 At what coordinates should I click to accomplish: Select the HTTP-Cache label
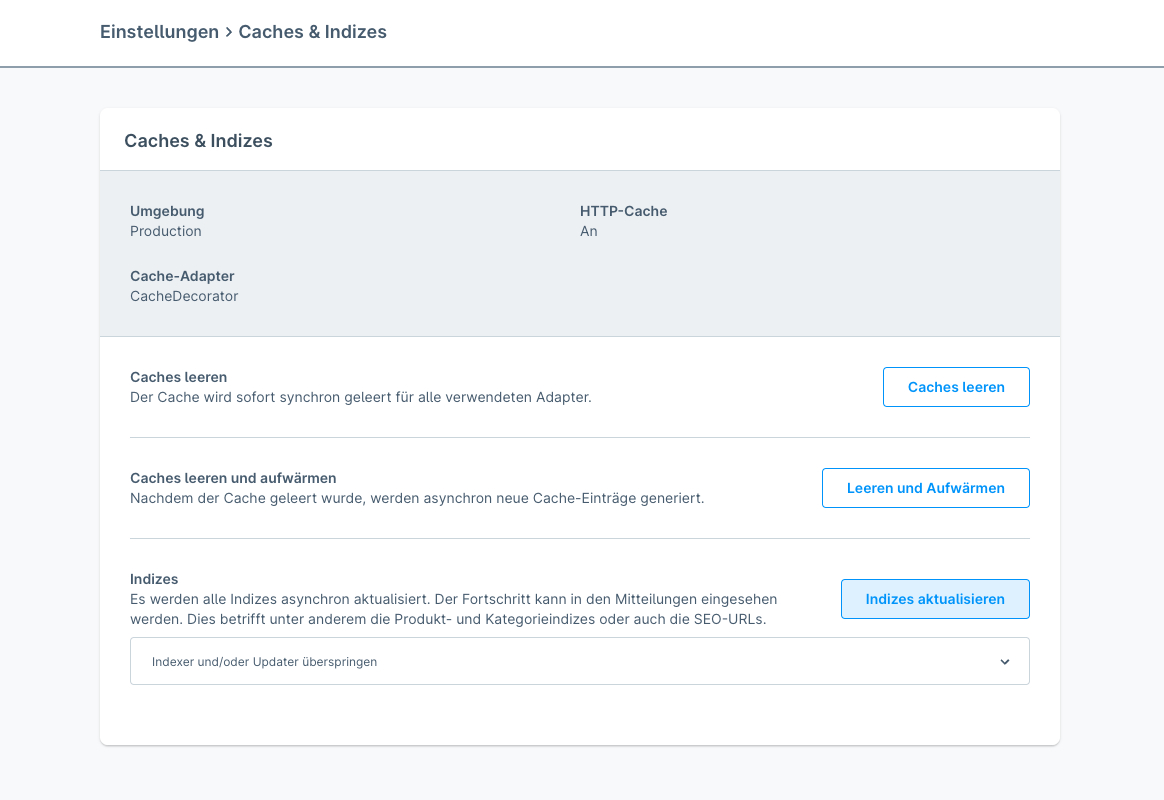pyautogui.click(x=623, y=211)
